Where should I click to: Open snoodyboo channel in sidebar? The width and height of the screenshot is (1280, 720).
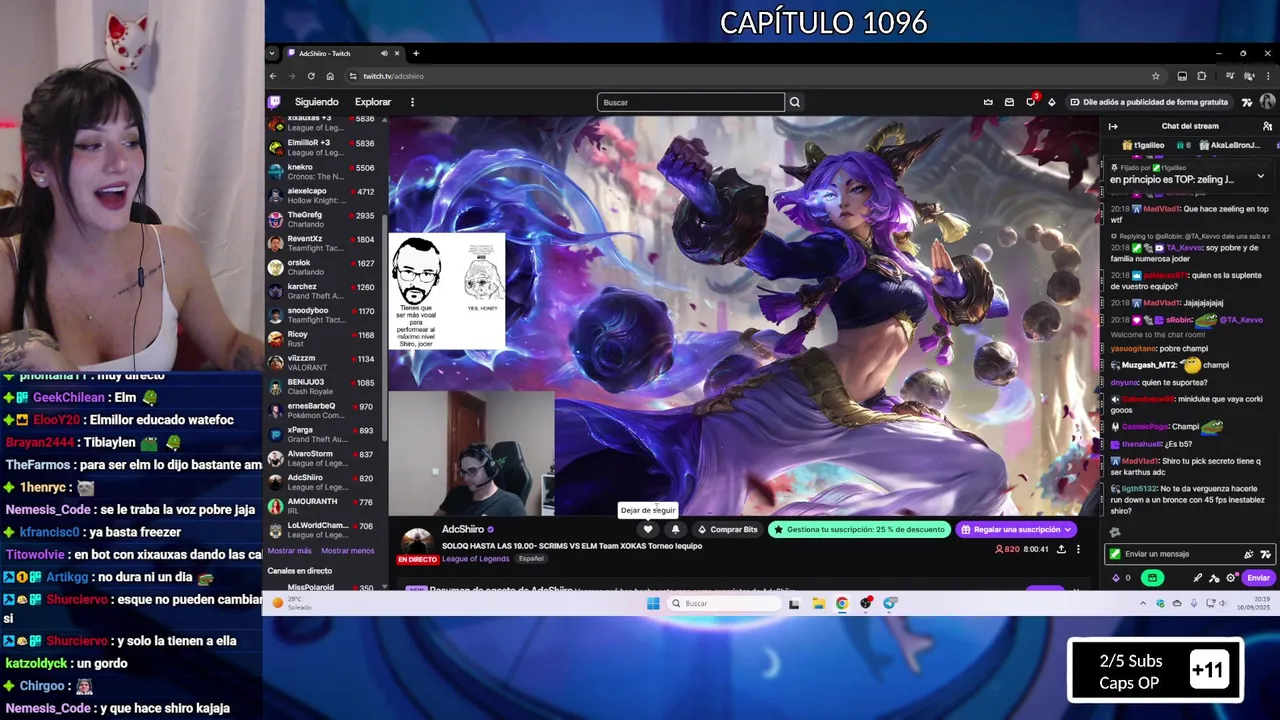click(321, 315)
